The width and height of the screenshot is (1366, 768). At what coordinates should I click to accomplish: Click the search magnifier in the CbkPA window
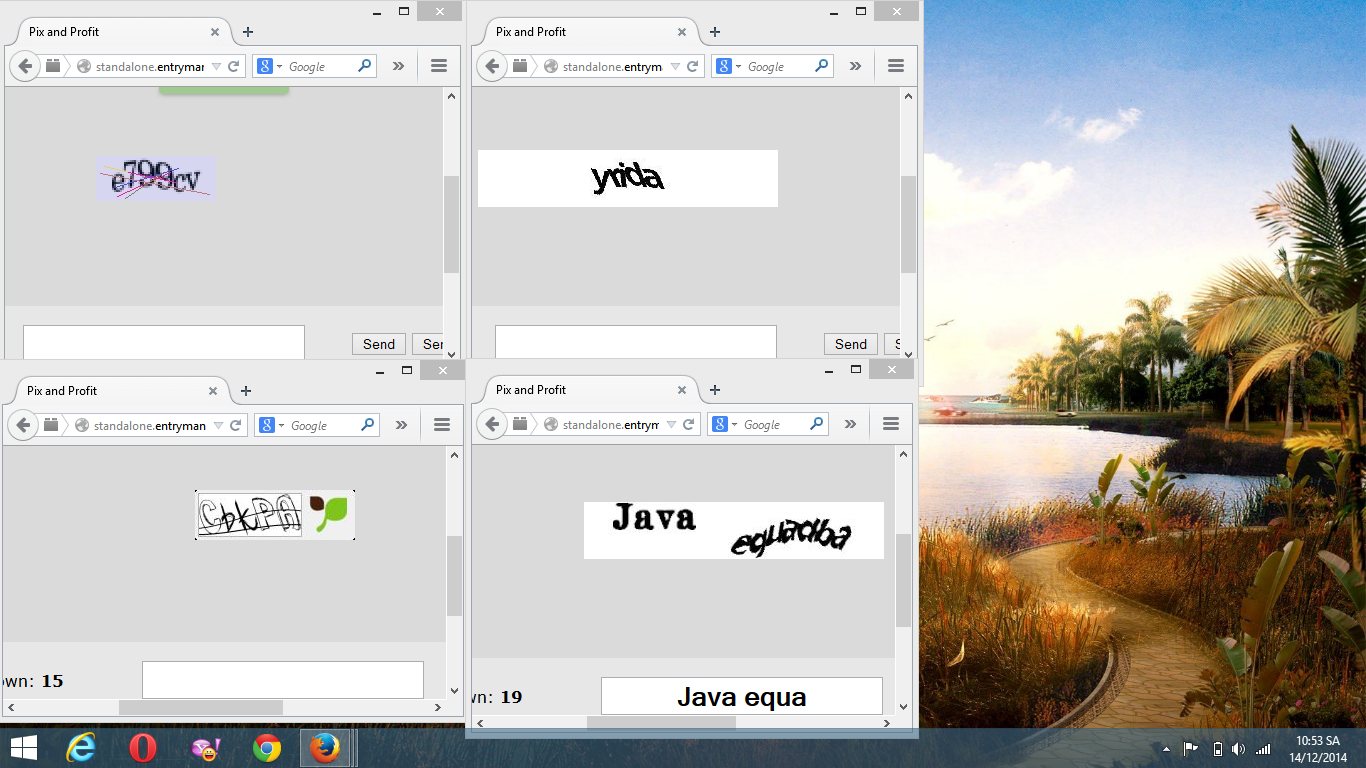click(x=368, y=425)
